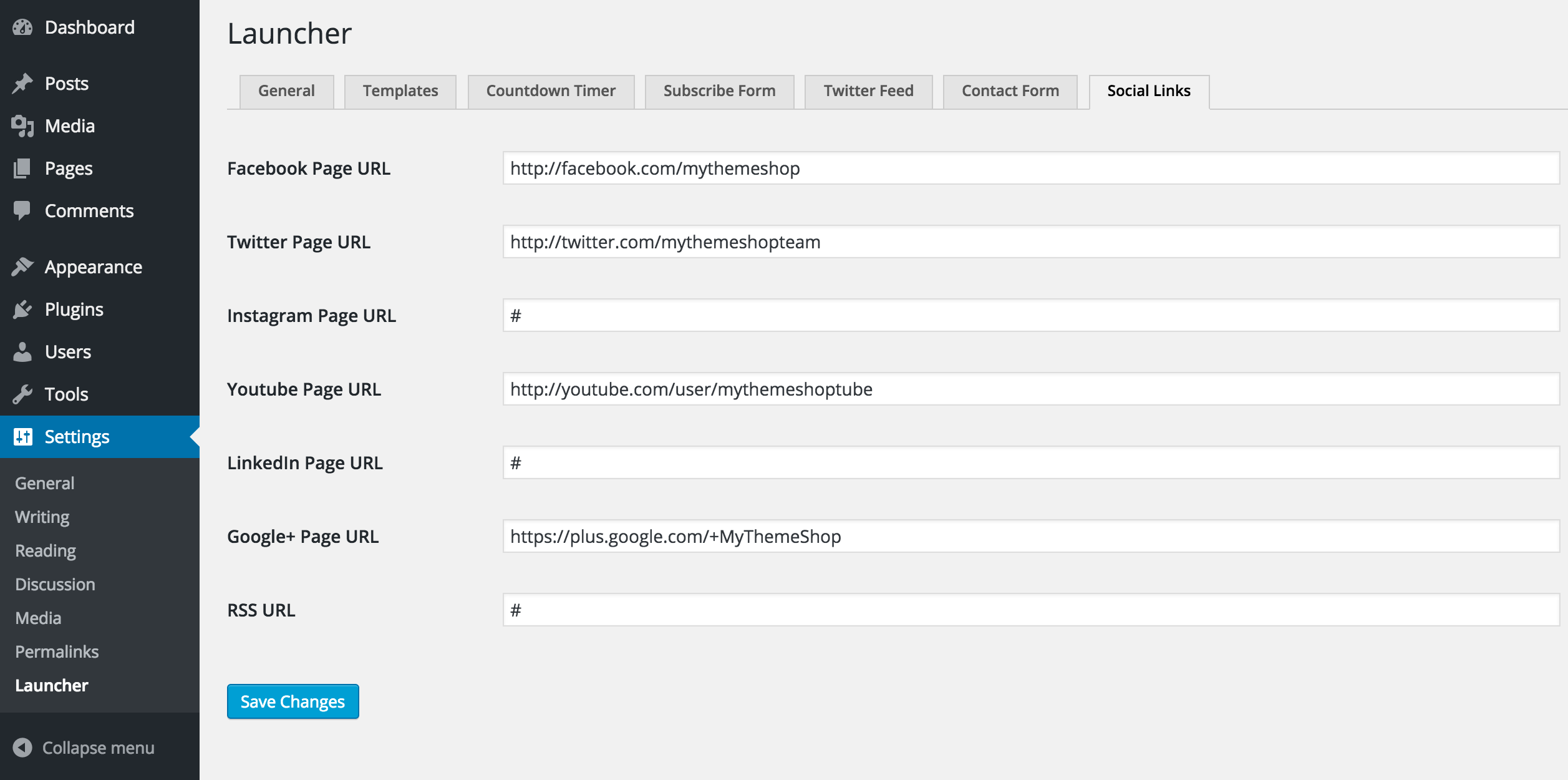Click the Launcher page heading
This screenshot has width=1568, height=780.
(x=289, y=33)
